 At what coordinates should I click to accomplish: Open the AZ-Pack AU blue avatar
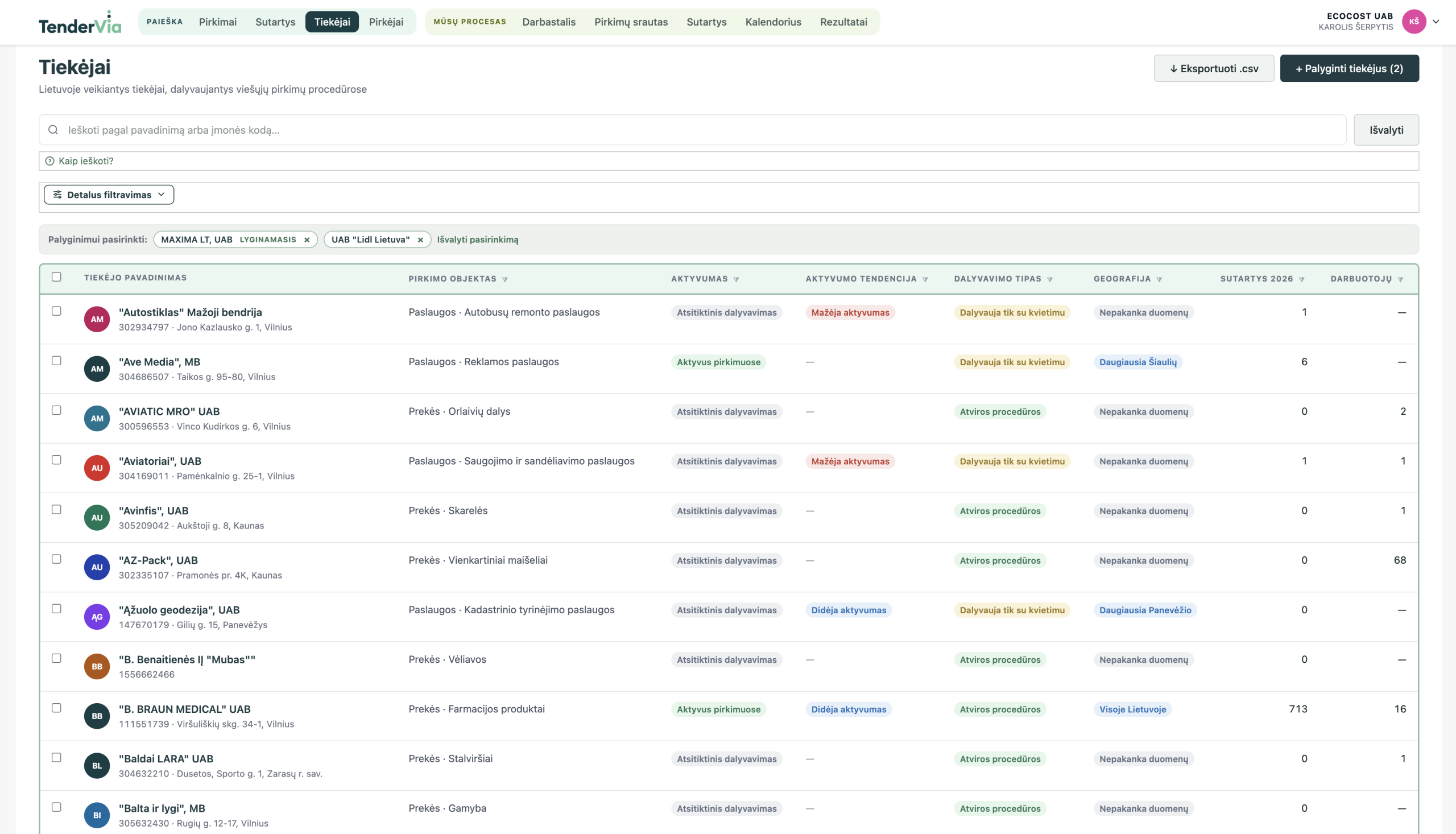97,568
